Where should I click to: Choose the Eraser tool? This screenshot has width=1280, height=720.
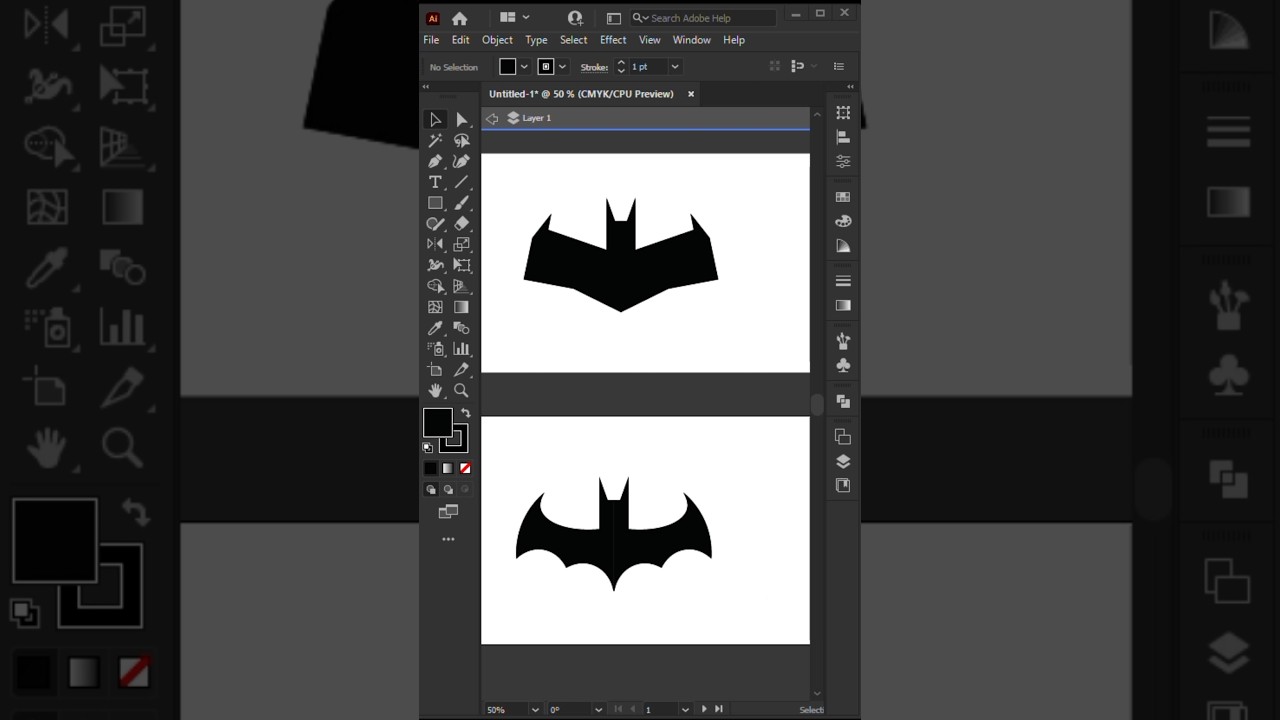click(461, 224)
